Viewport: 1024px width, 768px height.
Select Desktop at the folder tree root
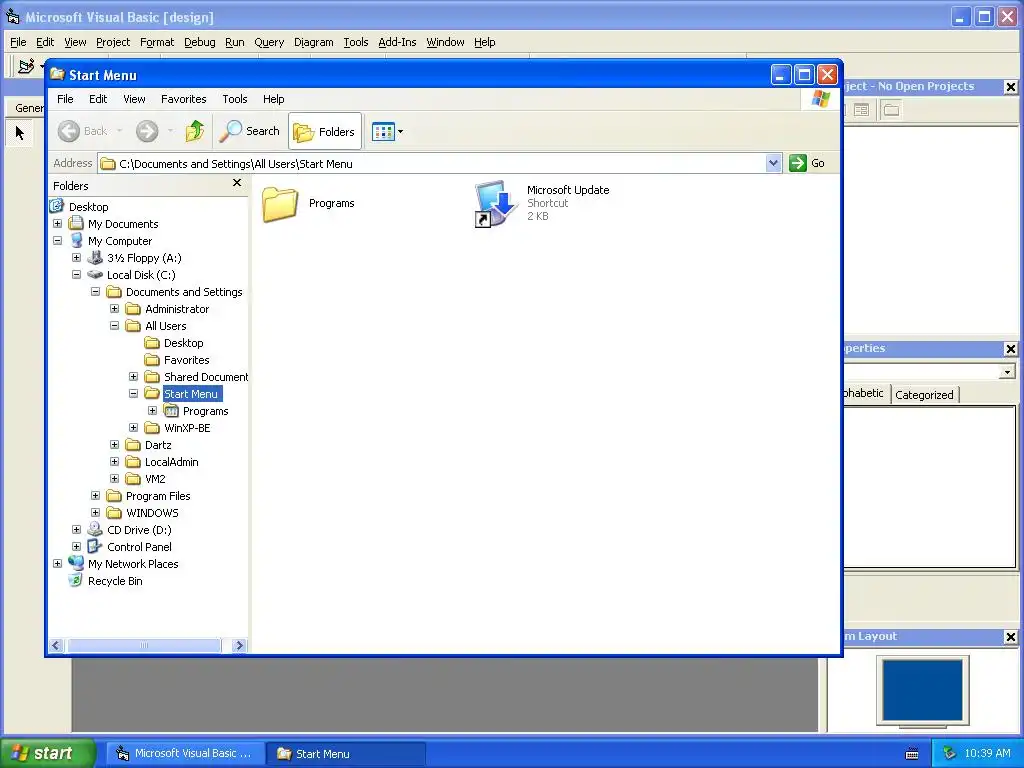[x=88, y=207]
